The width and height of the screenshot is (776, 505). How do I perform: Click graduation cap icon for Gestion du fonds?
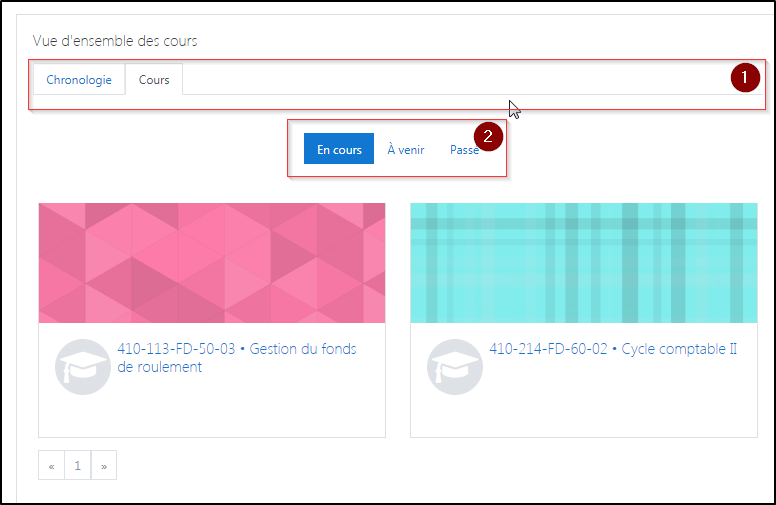[x=83, y=367]
